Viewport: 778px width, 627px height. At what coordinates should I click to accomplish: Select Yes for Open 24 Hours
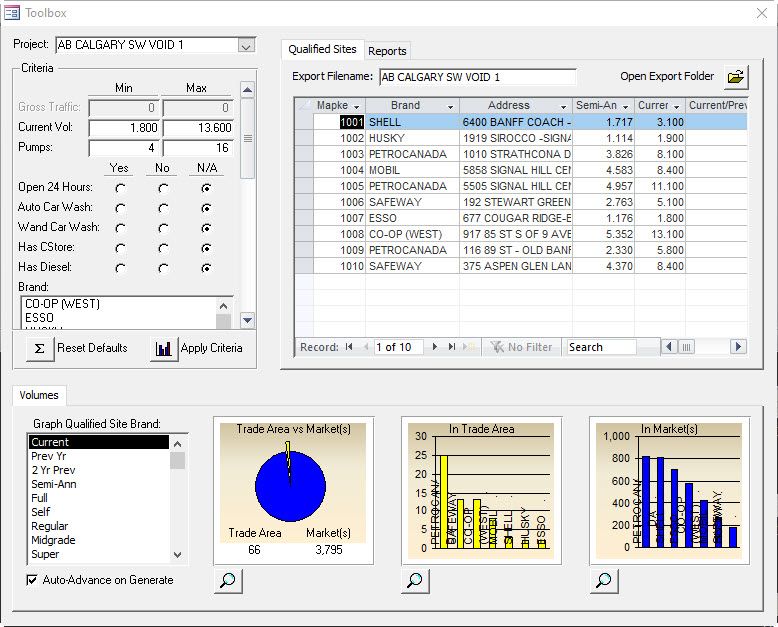point(120,188)
